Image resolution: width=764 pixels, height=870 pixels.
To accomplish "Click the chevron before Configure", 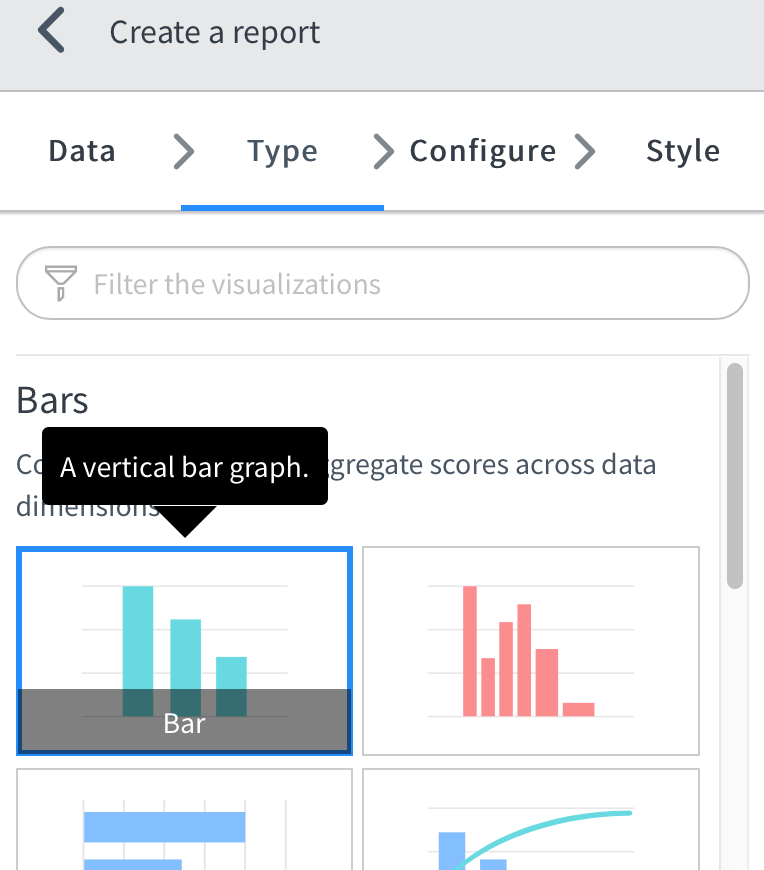I will [383, 151].
